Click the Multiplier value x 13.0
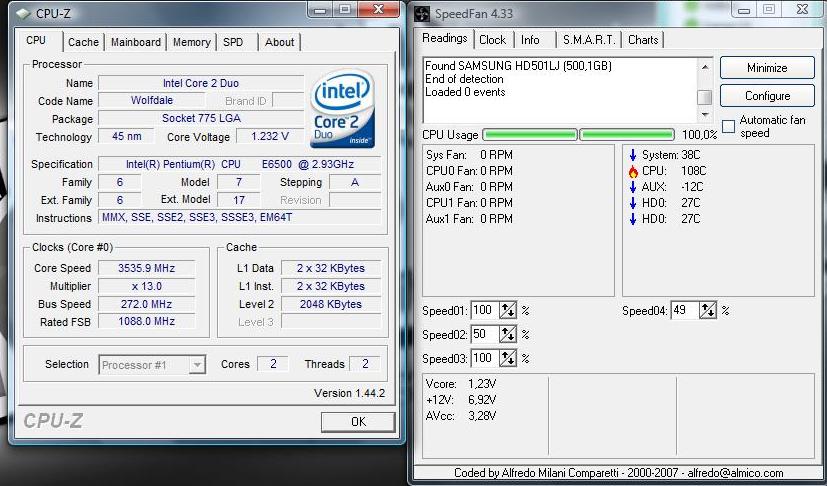 tap(147, 286)
